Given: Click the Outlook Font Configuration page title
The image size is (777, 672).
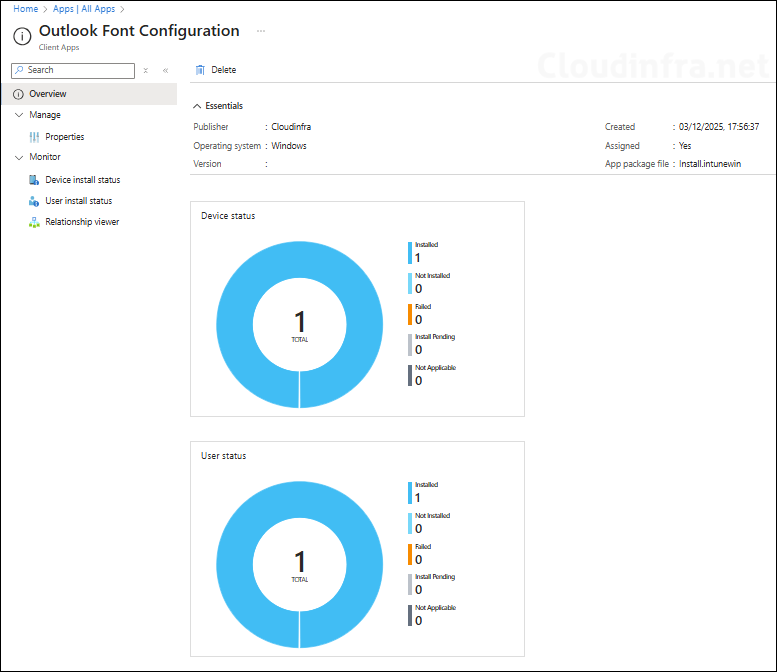Looking at the screenshot, I should pos(139,31).
